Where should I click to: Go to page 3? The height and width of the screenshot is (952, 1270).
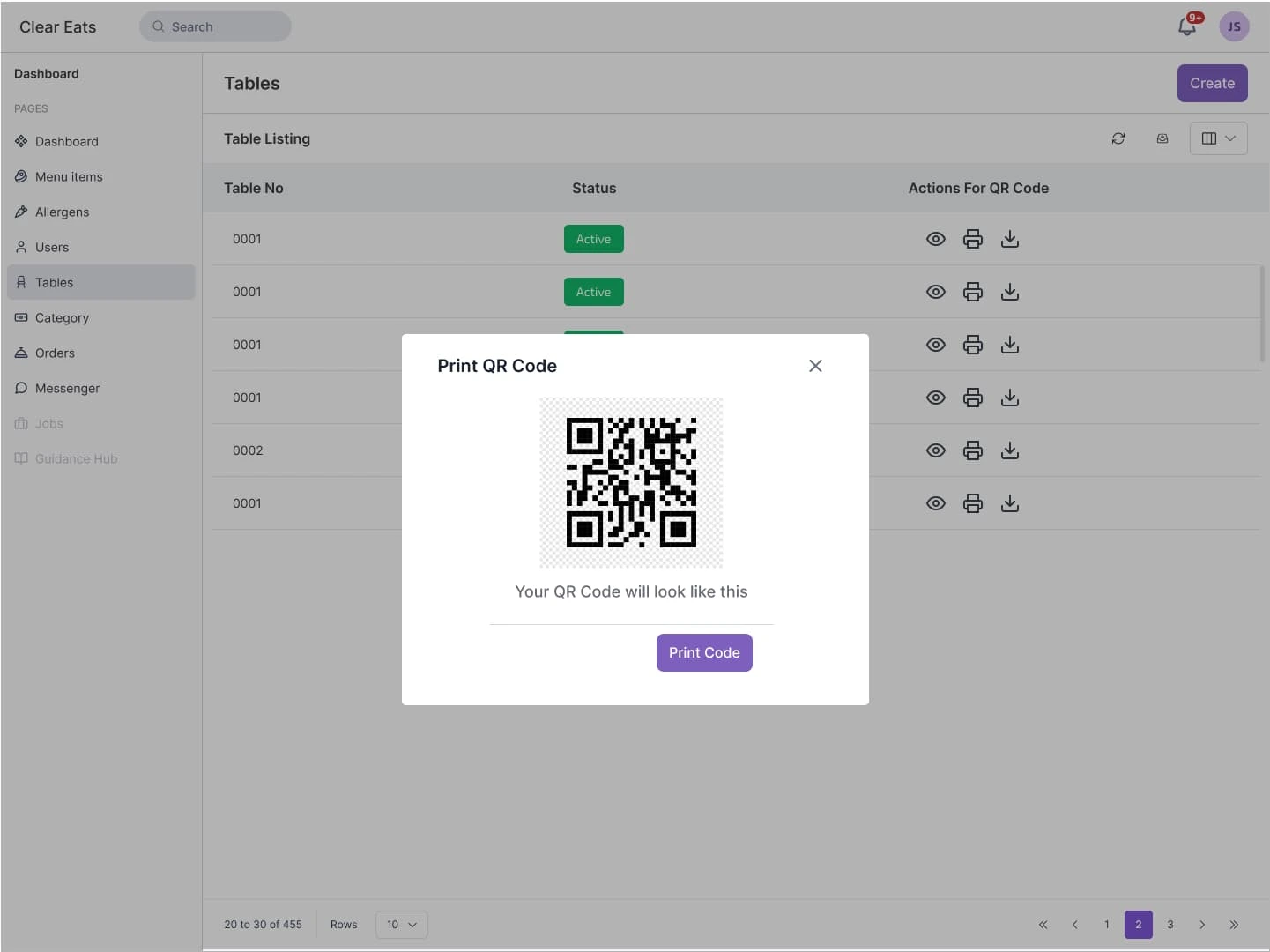1170,925
